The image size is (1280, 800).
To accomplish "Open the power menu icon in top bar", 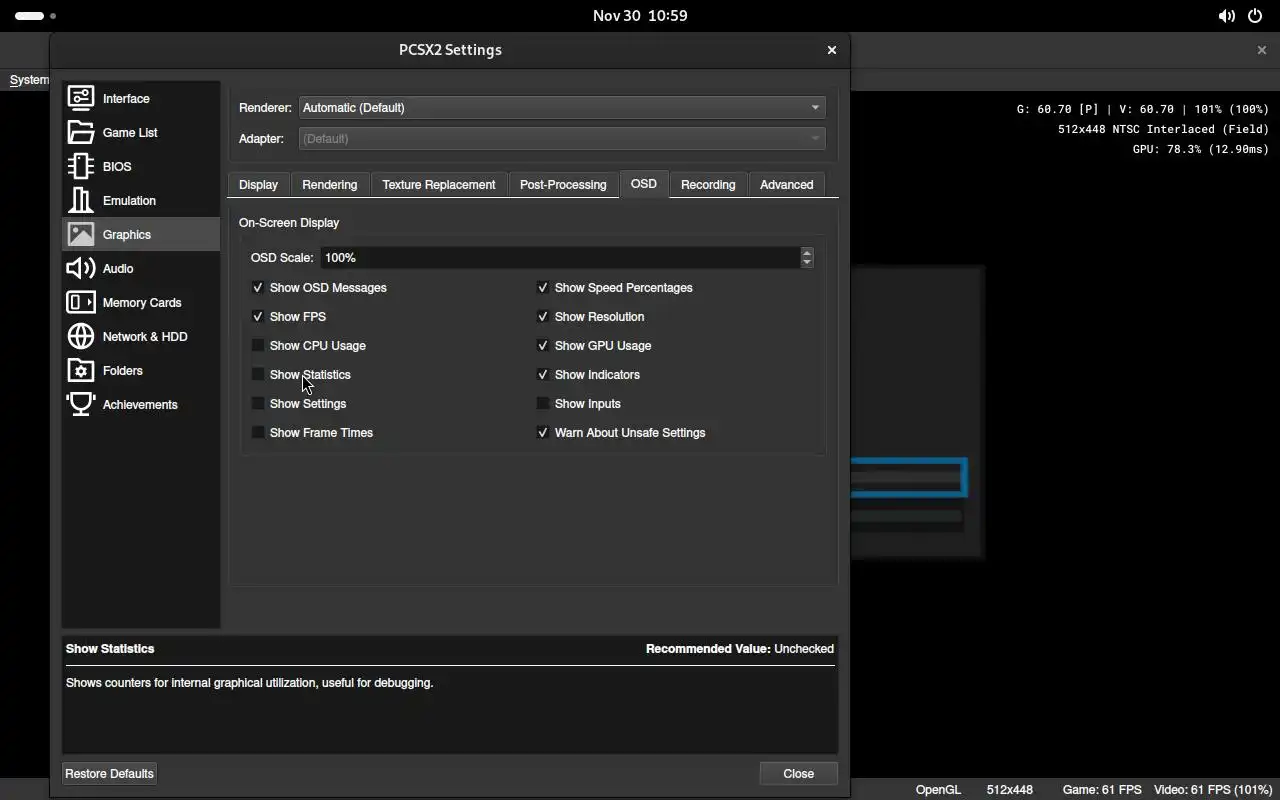I will 1256,16.
